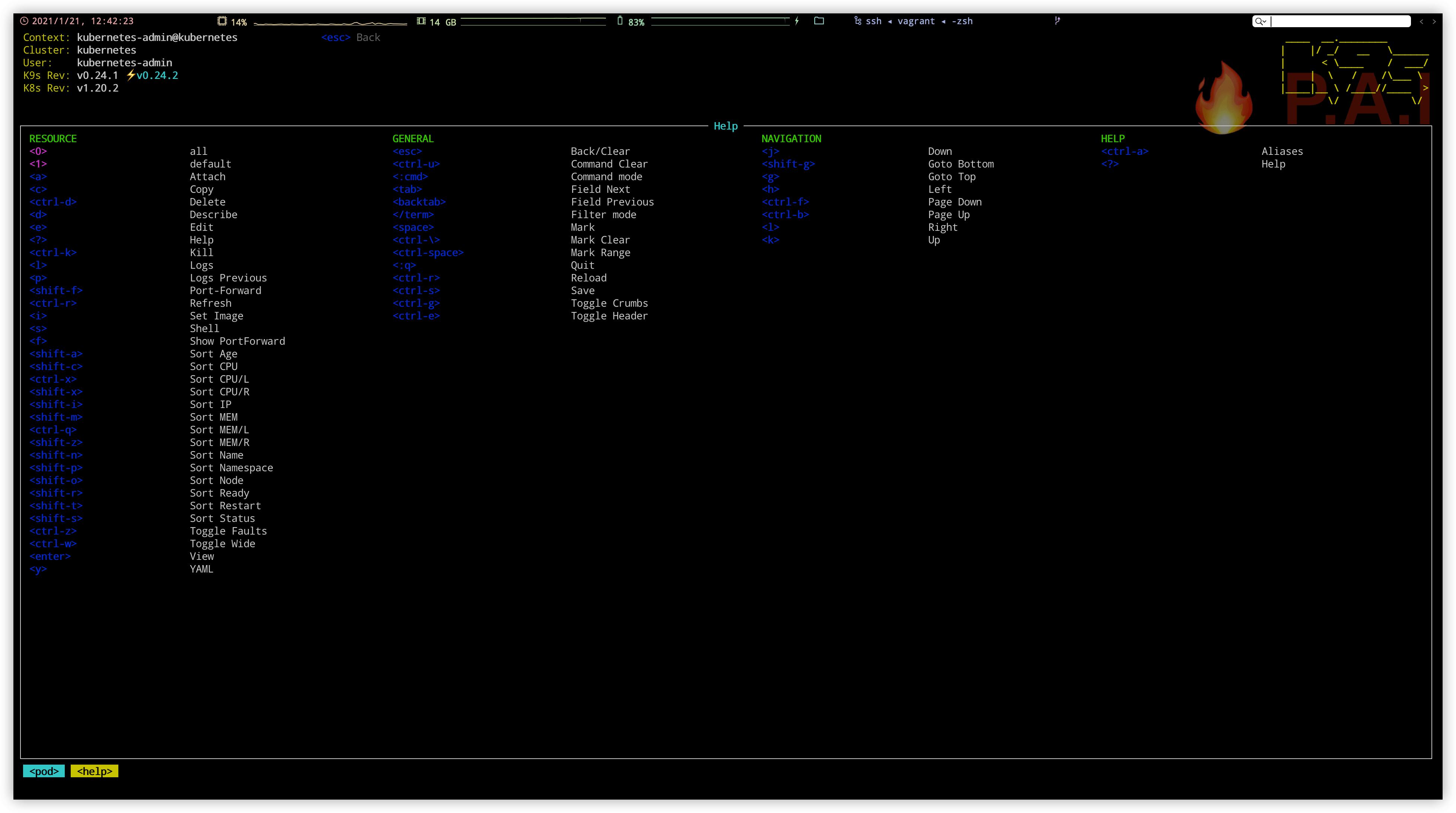Click the 'Describe' action label
1456x813 pixels.
[214, 214]
